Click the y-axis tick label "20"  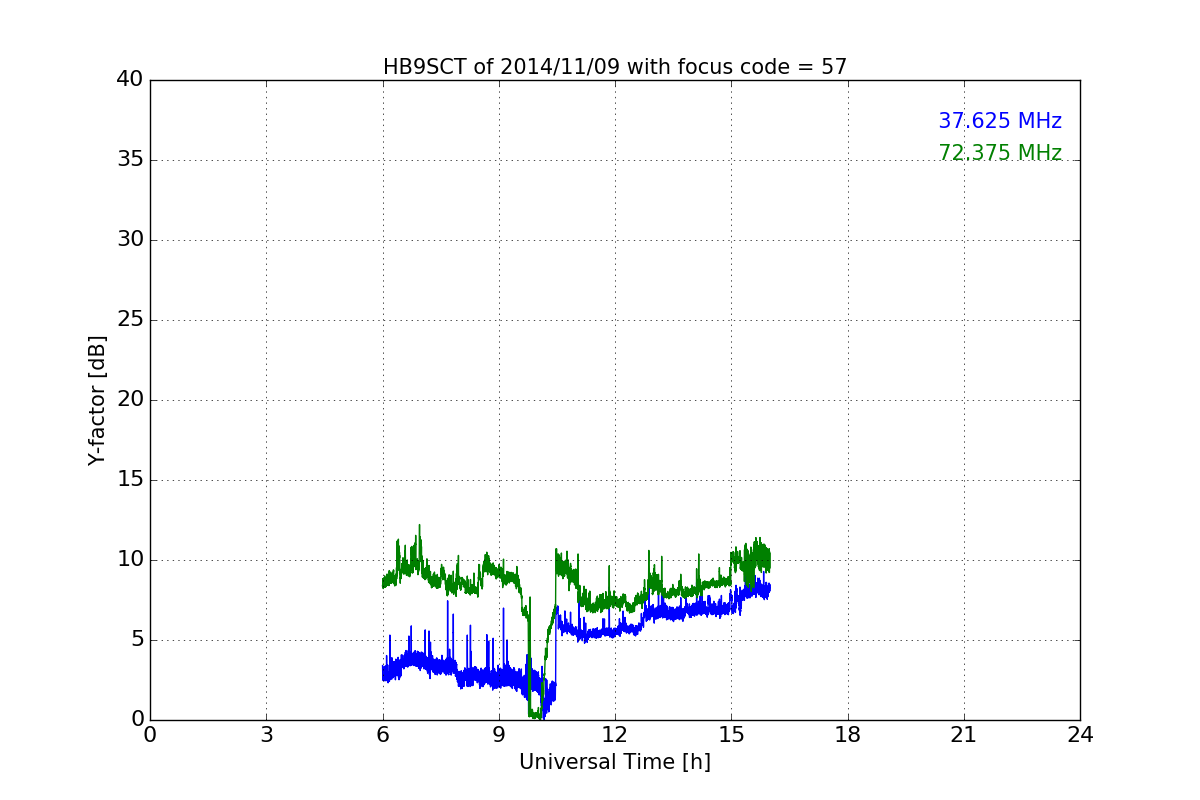click(130, 400)
